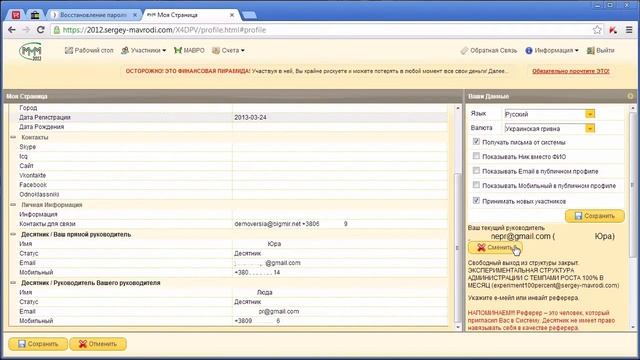This screenshot has width=640, height=360.
Task: Click the browser forward arrow
Action: 26,30
